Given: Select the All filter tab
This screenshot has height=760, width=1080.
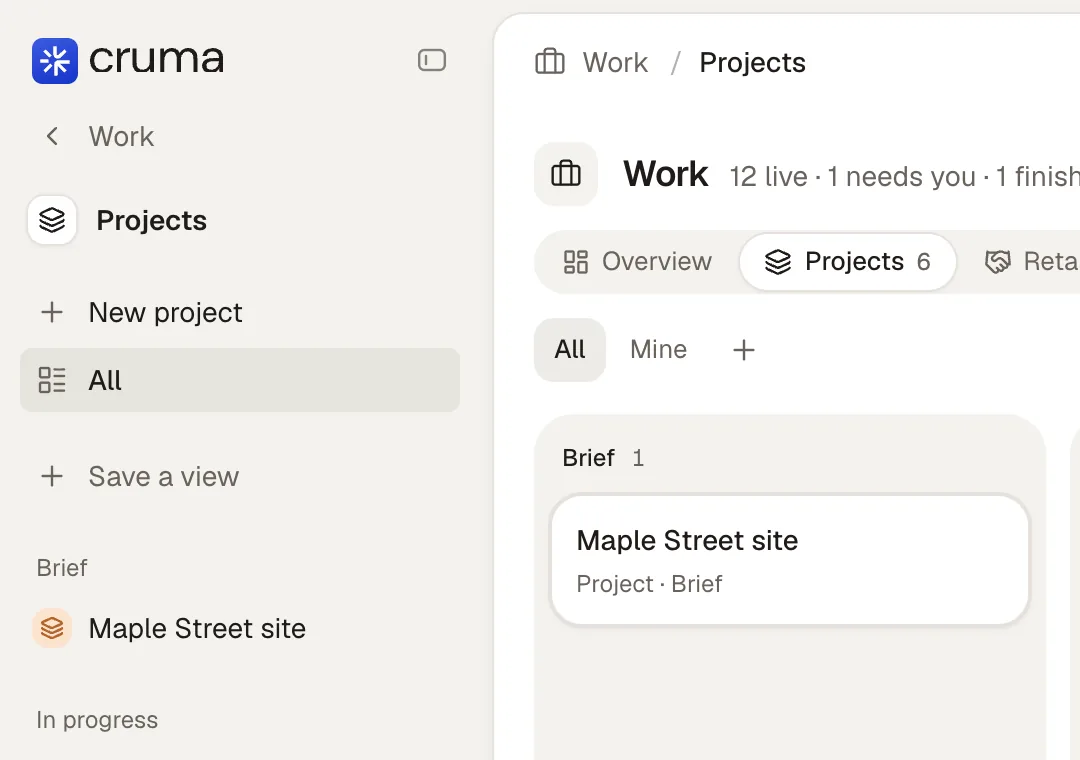Looking at the screenshot, I should [x=570, y=349].
